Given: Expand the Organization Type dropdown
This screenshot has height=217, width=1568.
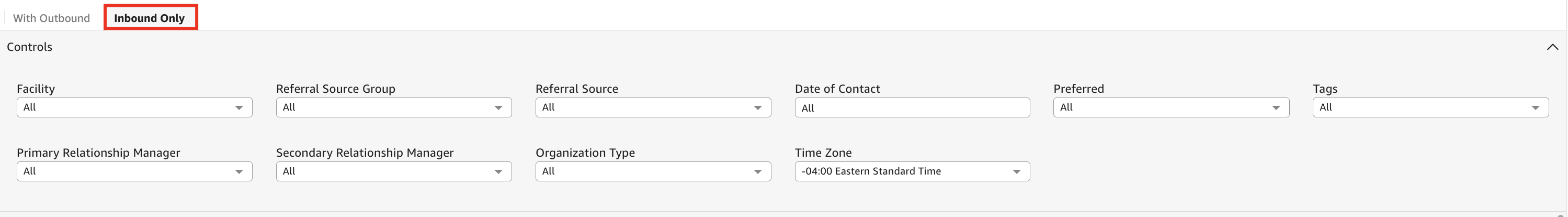Looking at the screenshot, I should click(653, 171).
